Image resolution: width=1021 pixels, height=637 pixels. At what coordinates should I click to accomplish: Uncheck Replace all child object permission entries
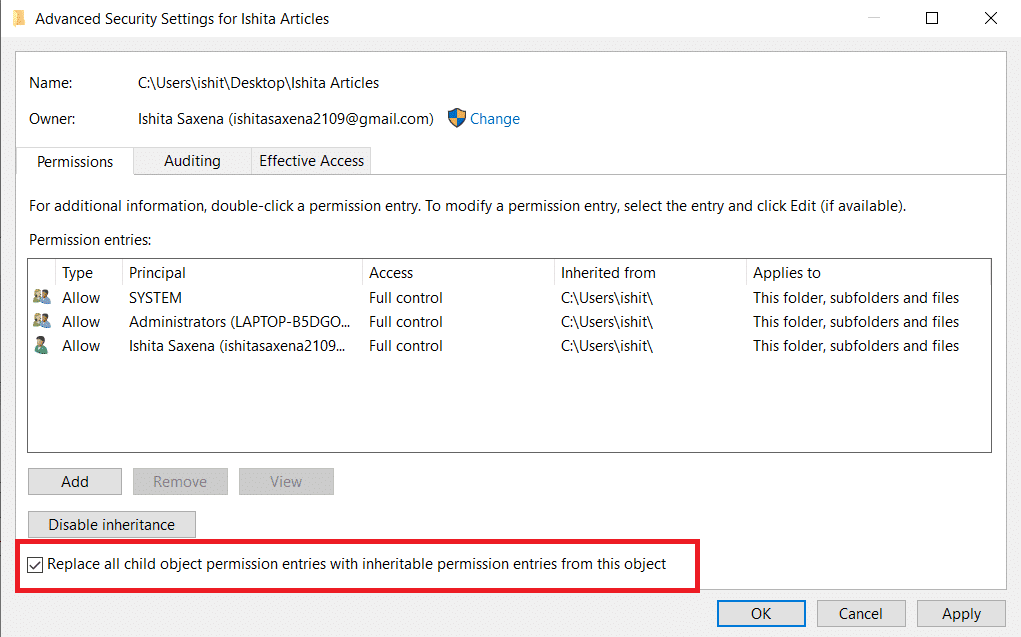35,564
